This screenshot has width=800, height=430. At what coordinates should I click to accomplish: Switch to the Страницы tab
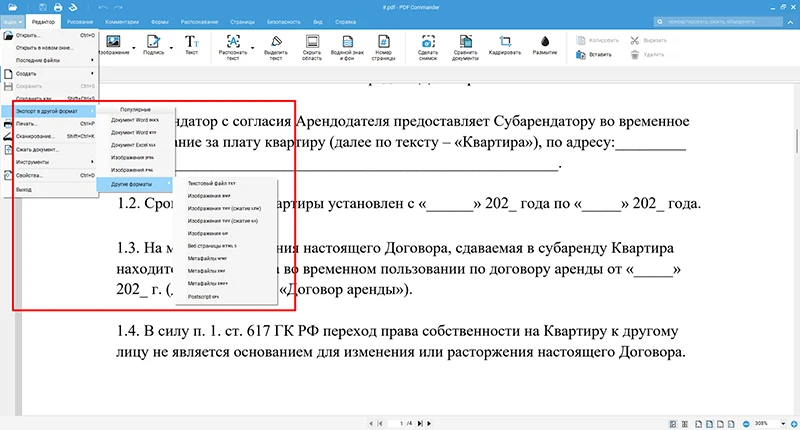(x=242, y=22)
